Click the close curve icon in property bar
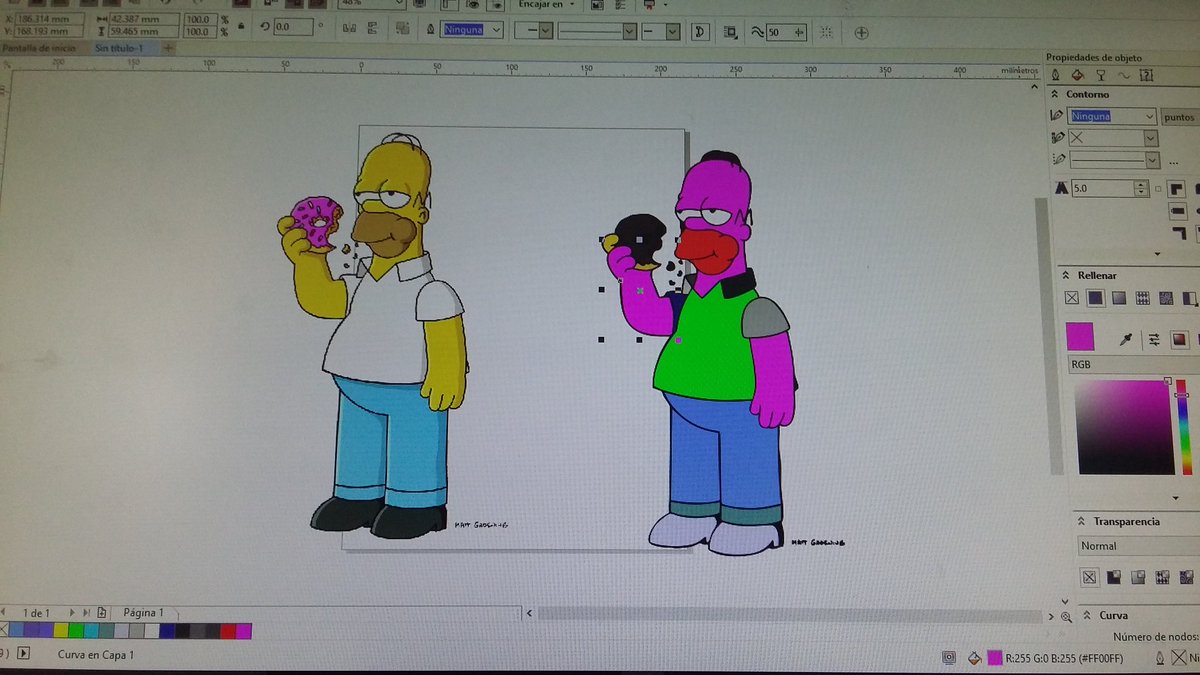The width and height of the screenshot is (1200, 675). pos(700,32)
